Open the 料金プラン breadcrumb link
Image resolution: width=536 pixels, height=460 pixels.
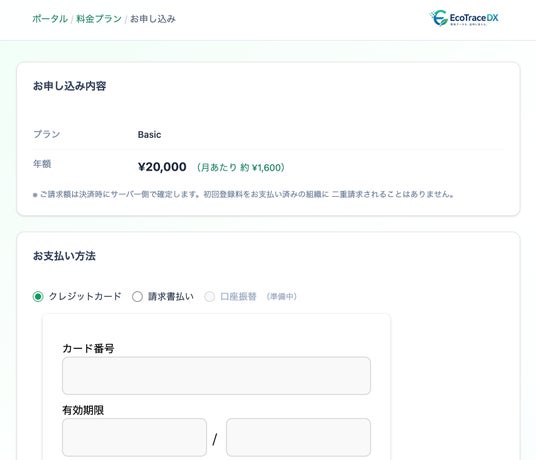coord(99,19)
